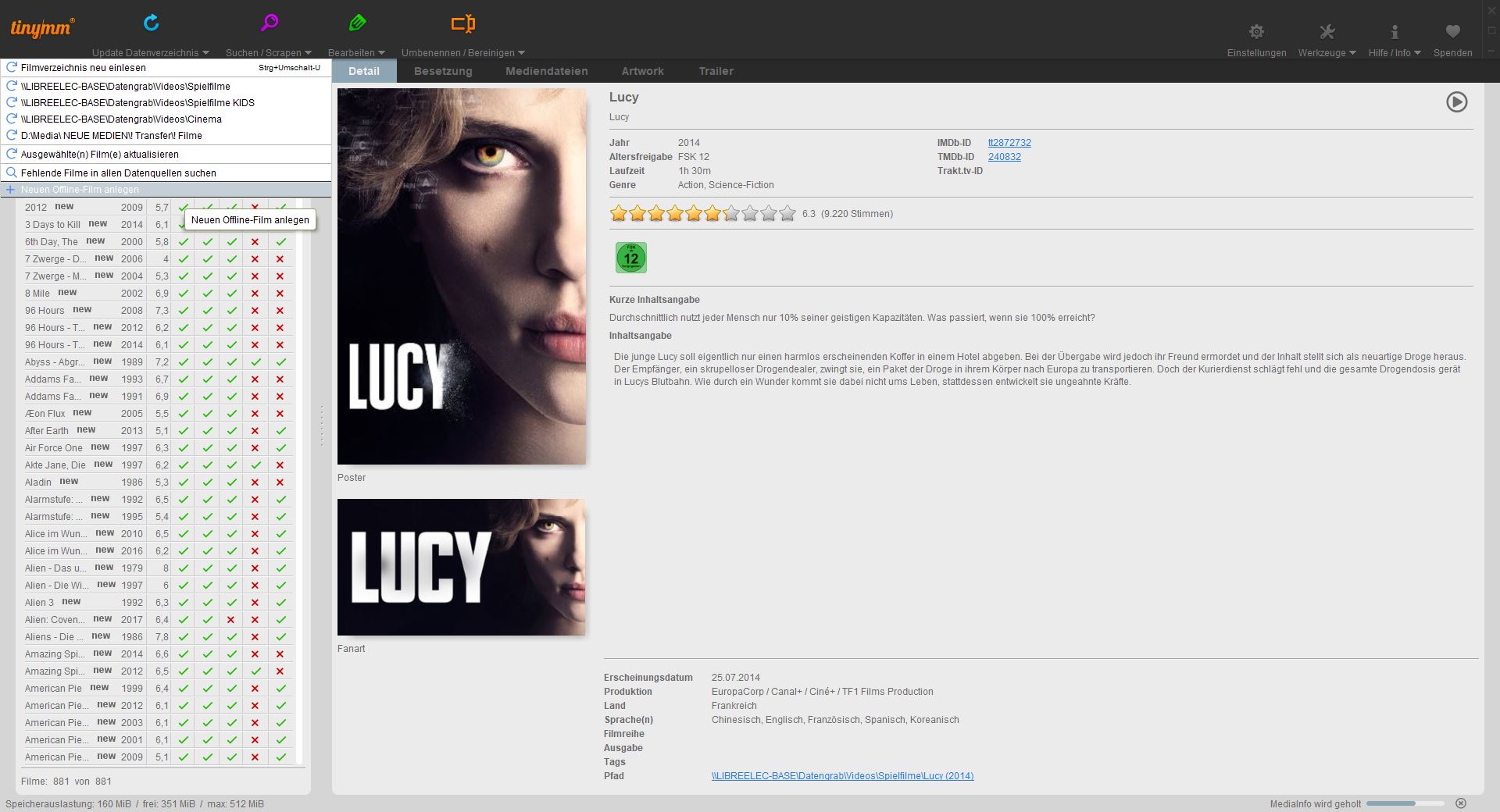This screenshot has height=812, width=1500.
Task: Choose Filmverzeichnis neu einlesen menu entry
Action: click(166, 68)
